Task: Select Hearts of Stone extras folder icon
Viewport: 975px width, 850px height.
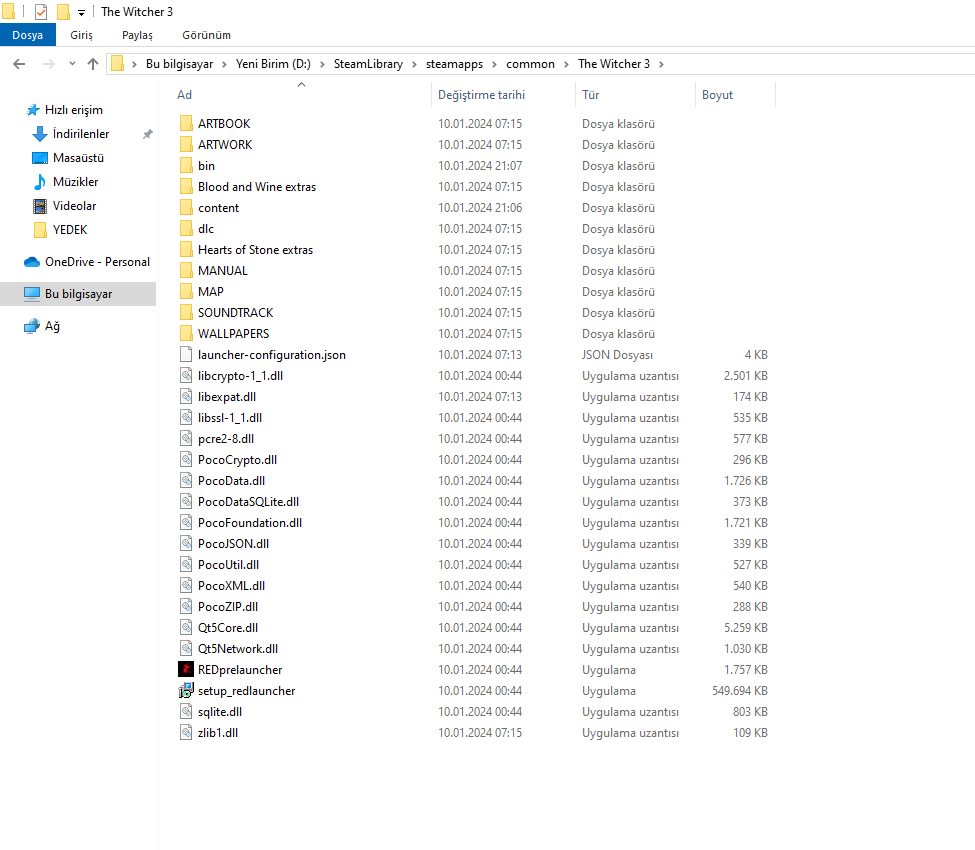Action: coord(186,249)
